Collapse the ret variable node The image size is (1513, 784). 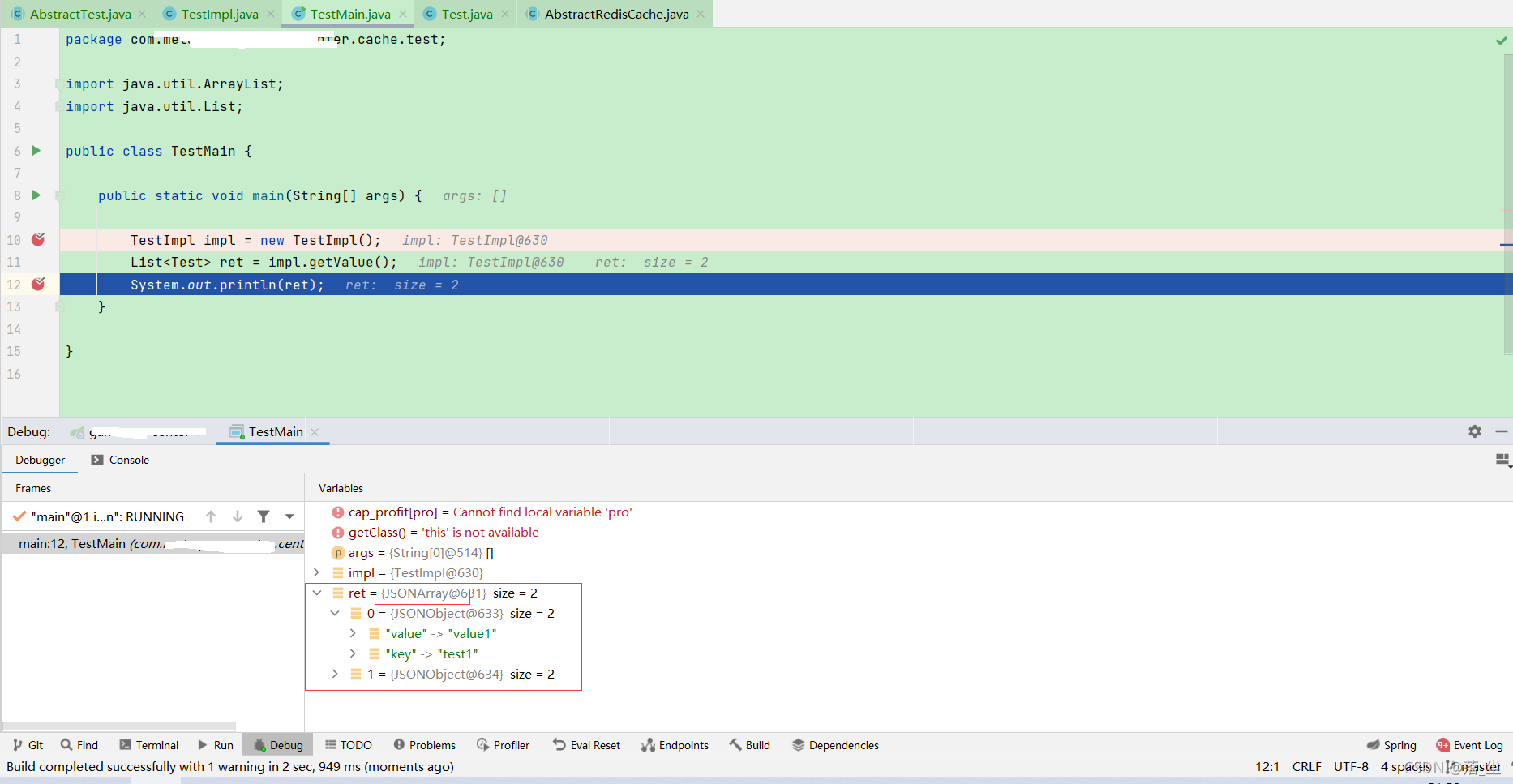pos(317,593)
